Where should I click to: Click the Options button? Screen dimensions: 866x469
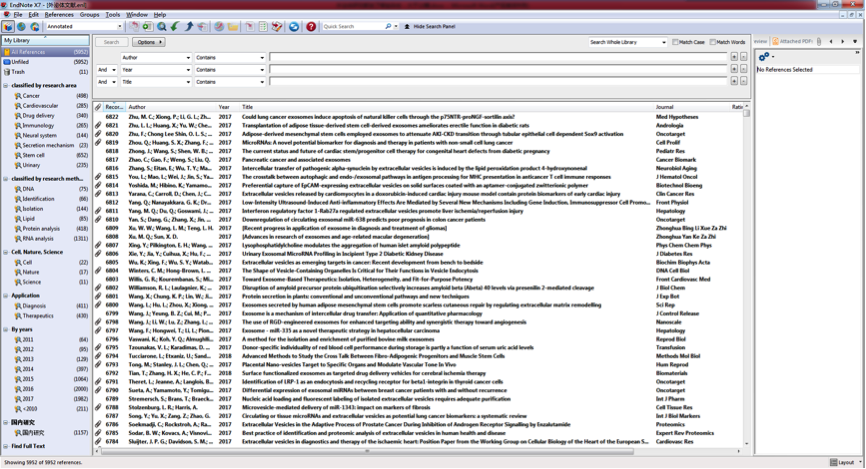click(x=149, y=42)
